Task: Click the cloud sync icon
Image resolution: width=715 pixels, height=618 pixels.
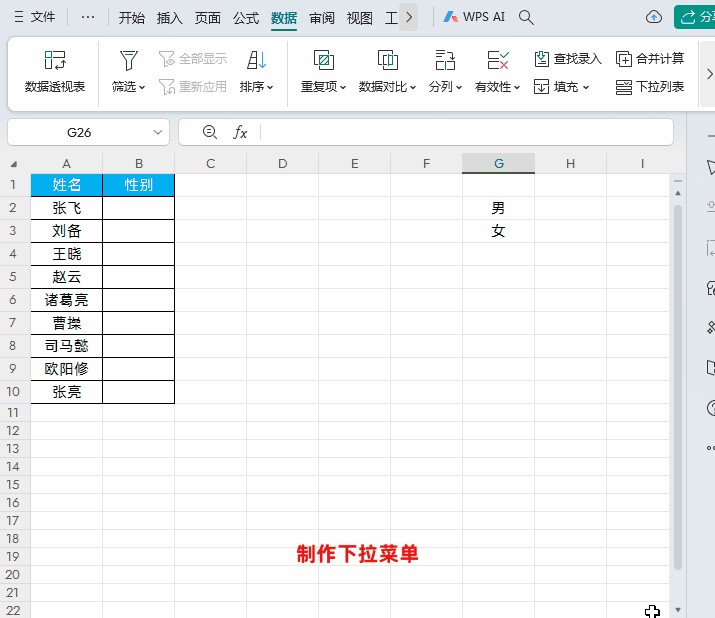Action: pyautogui.click(x=654, y=18)
